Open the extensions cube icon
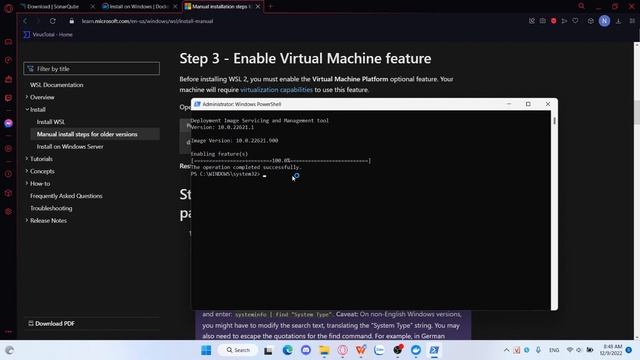 591,21
